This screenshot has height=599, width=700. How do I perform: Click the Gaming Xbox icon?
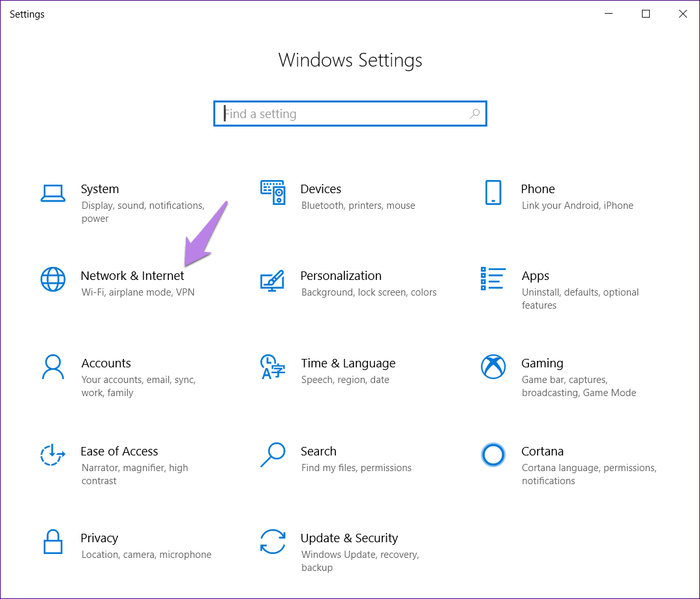[x=492, y=366]
